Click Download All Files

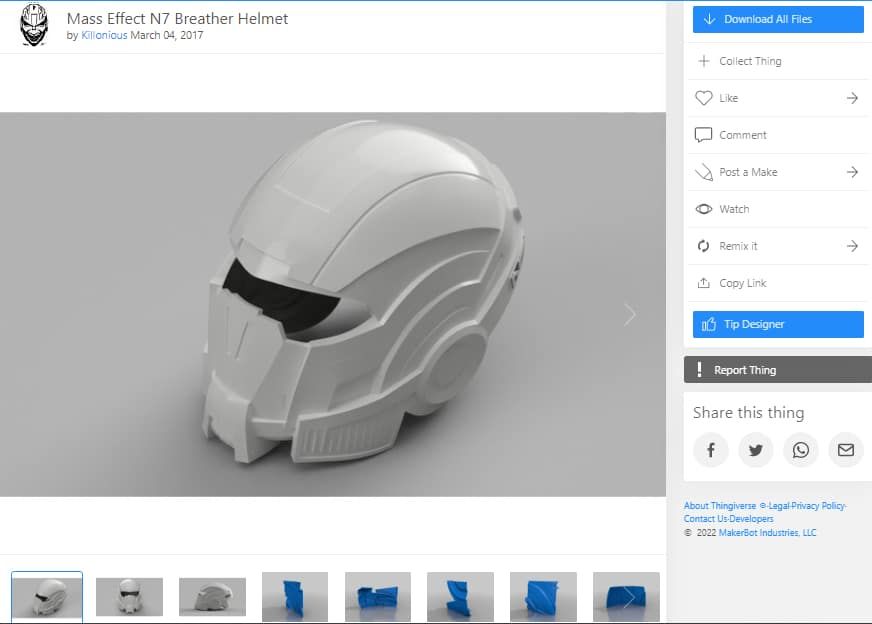(x=777, y=19)
